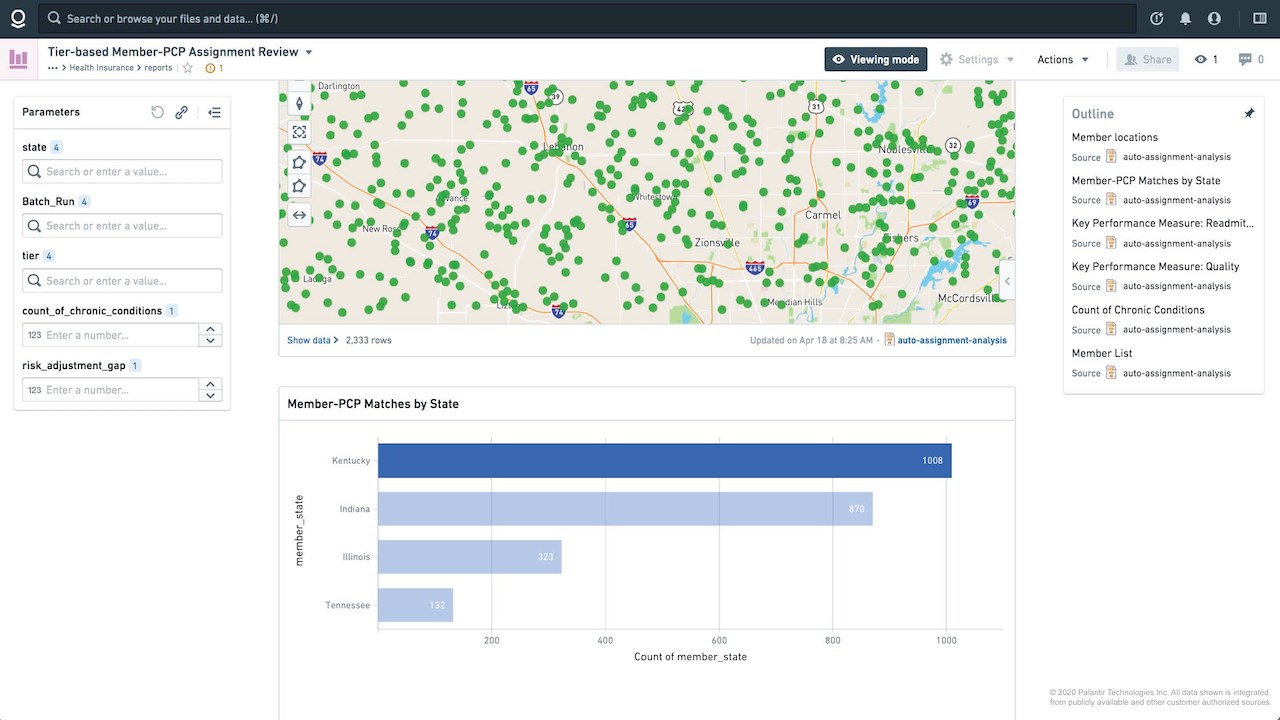Open the Reports app bar-chart icon

[x=18, y=59]
